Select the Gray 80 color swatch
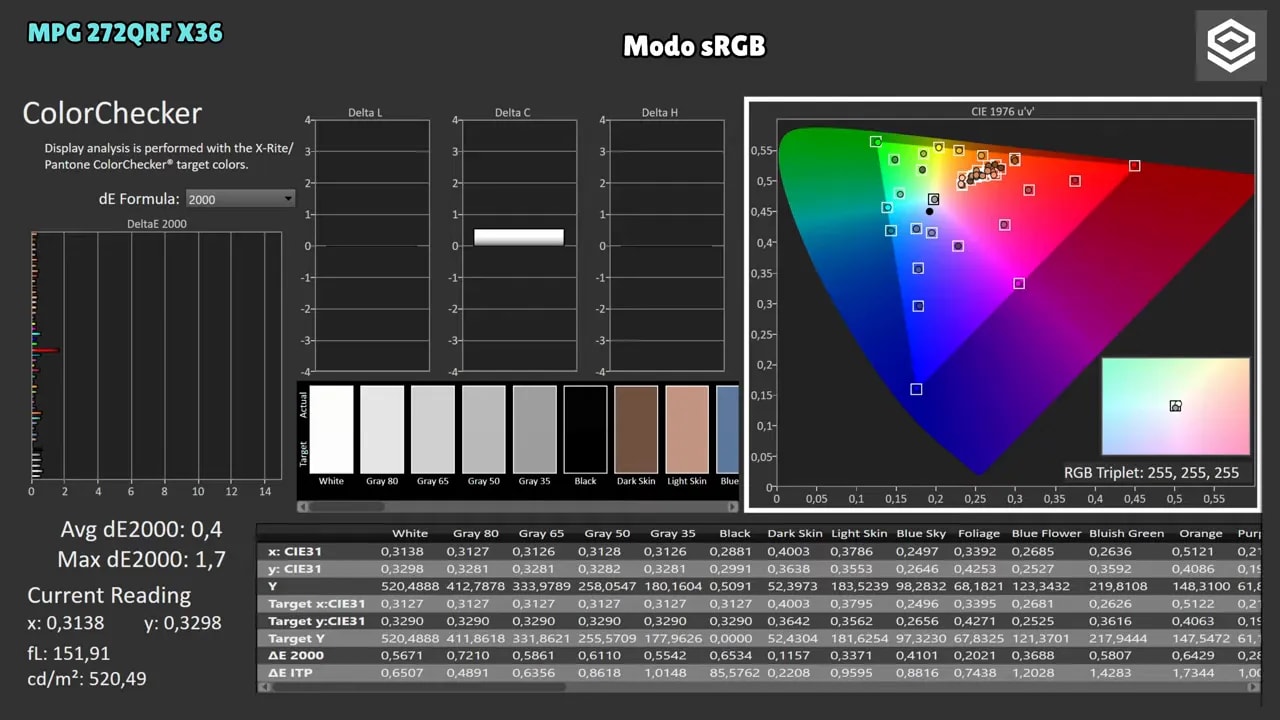 pyautogui.click(x=382, y=429)
